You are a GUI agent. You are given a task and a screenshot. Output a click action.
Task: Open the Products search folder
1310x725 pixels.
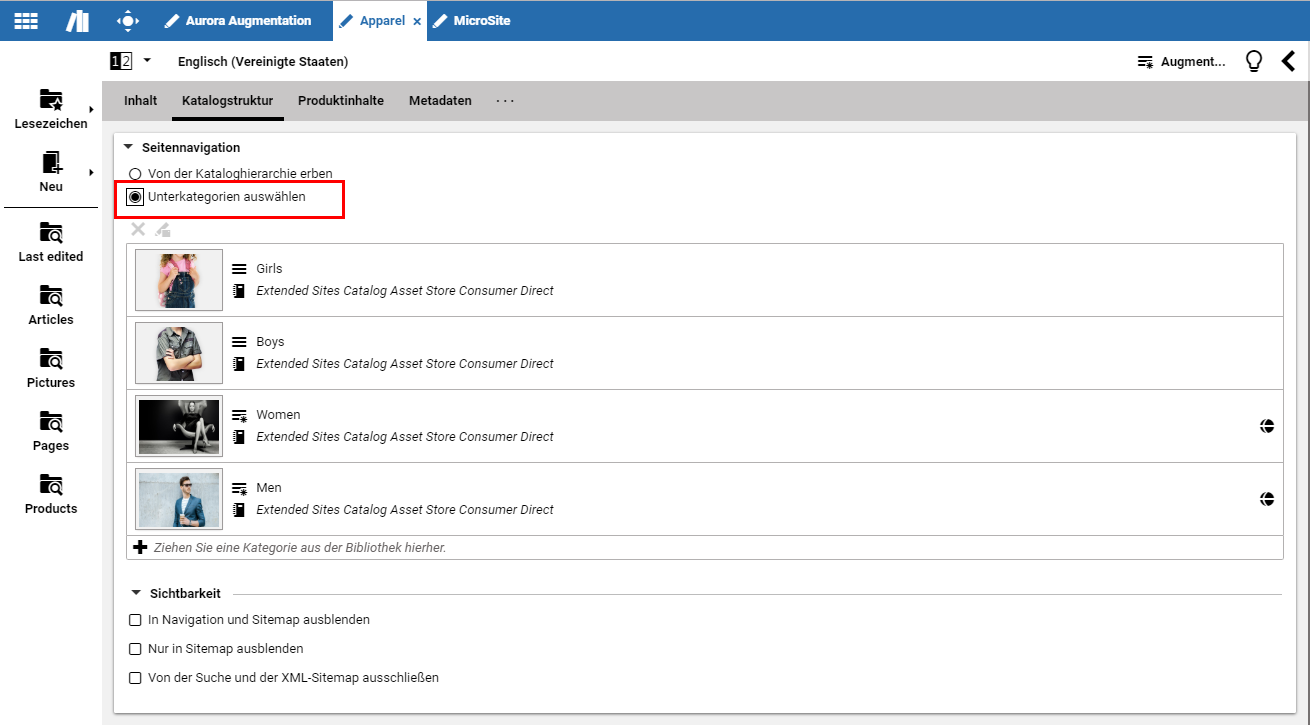[51, 494]
